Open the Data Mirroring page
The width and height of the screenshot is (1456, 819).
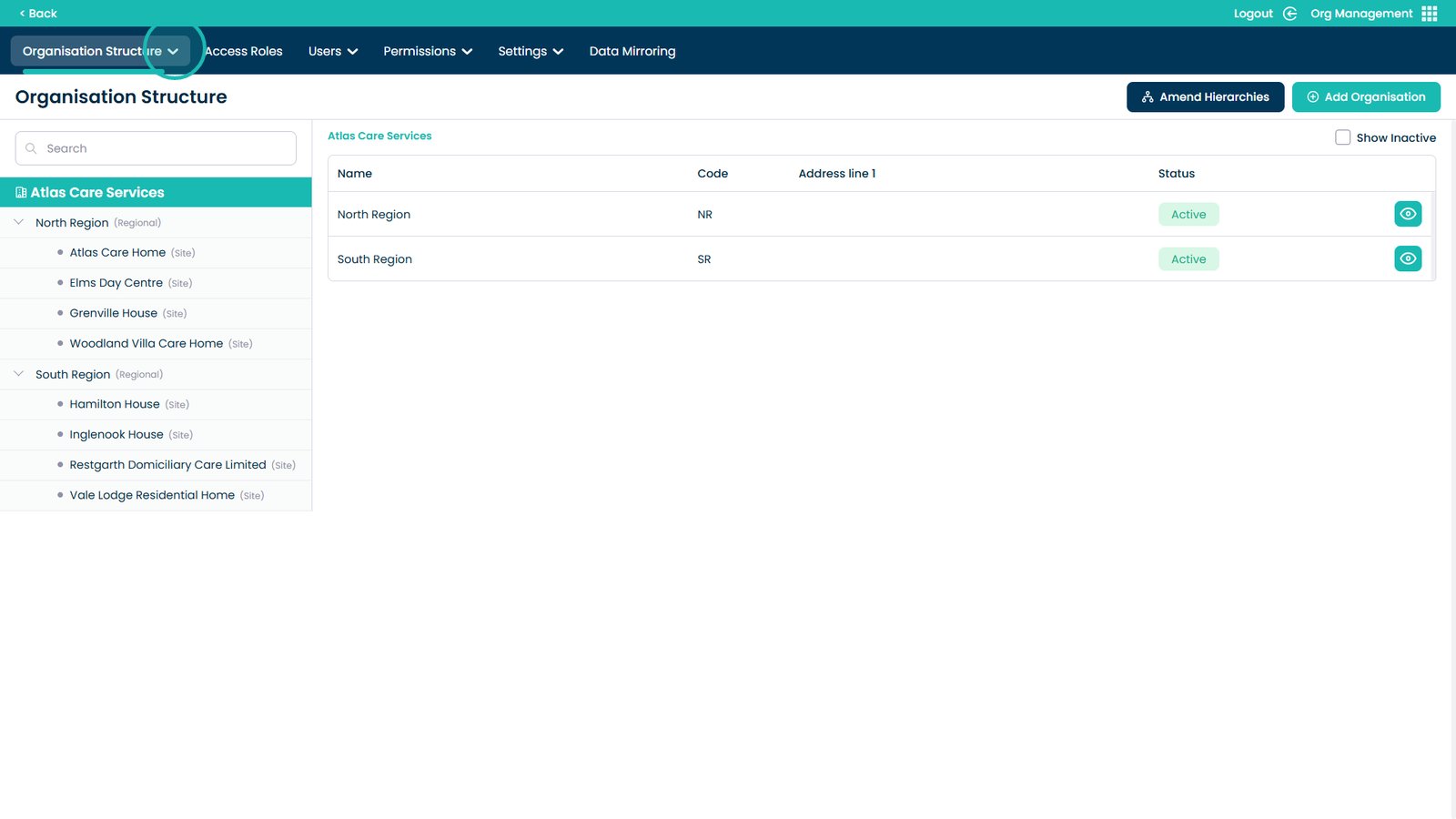(632, 51)
